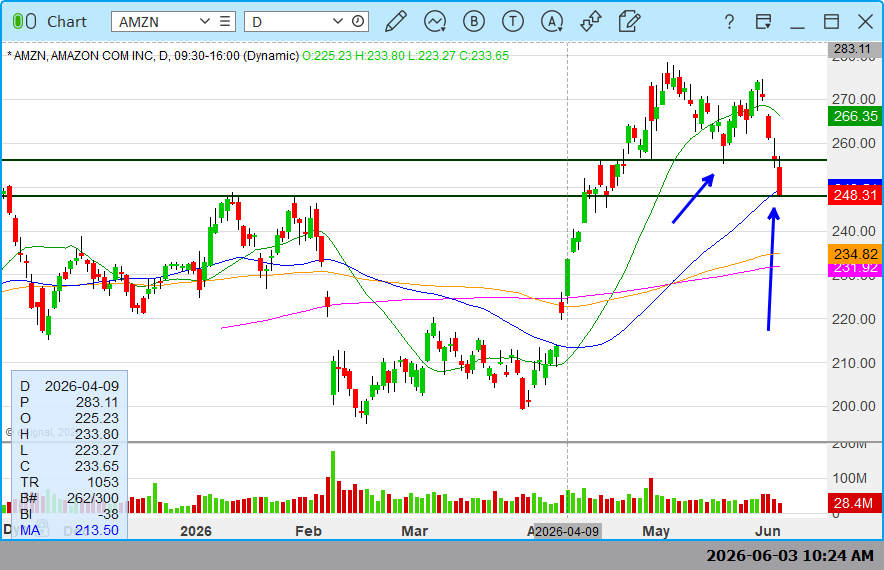Viewport: 884px width, 570px height.
Task: Maximize the Chart window
Action: (x=831, y=21)
